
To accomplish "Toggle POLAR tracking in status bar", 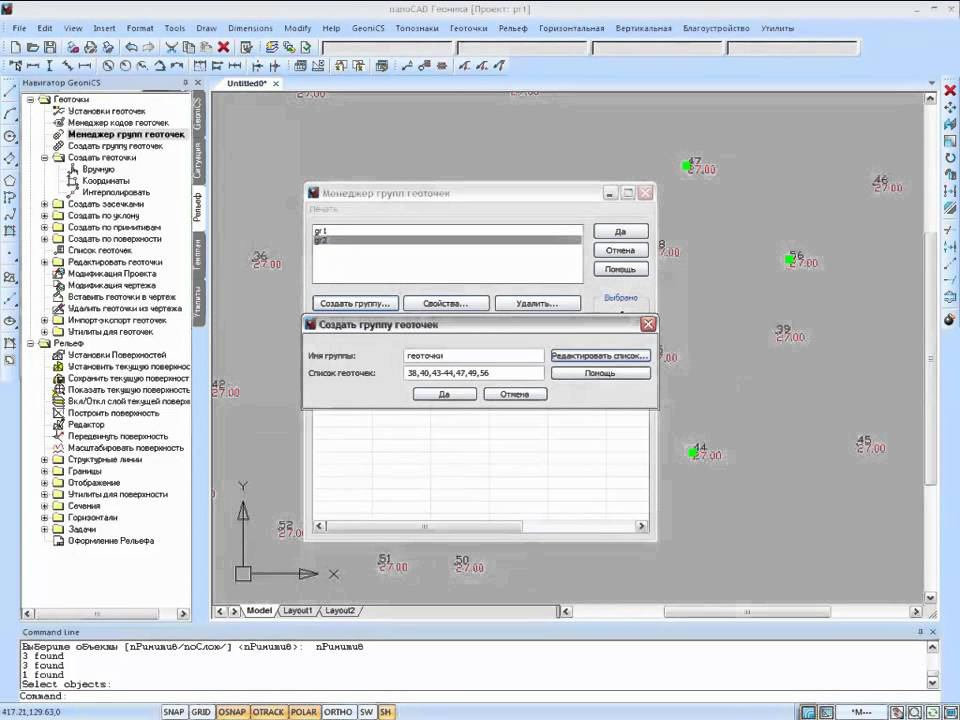I will (304, 712).
